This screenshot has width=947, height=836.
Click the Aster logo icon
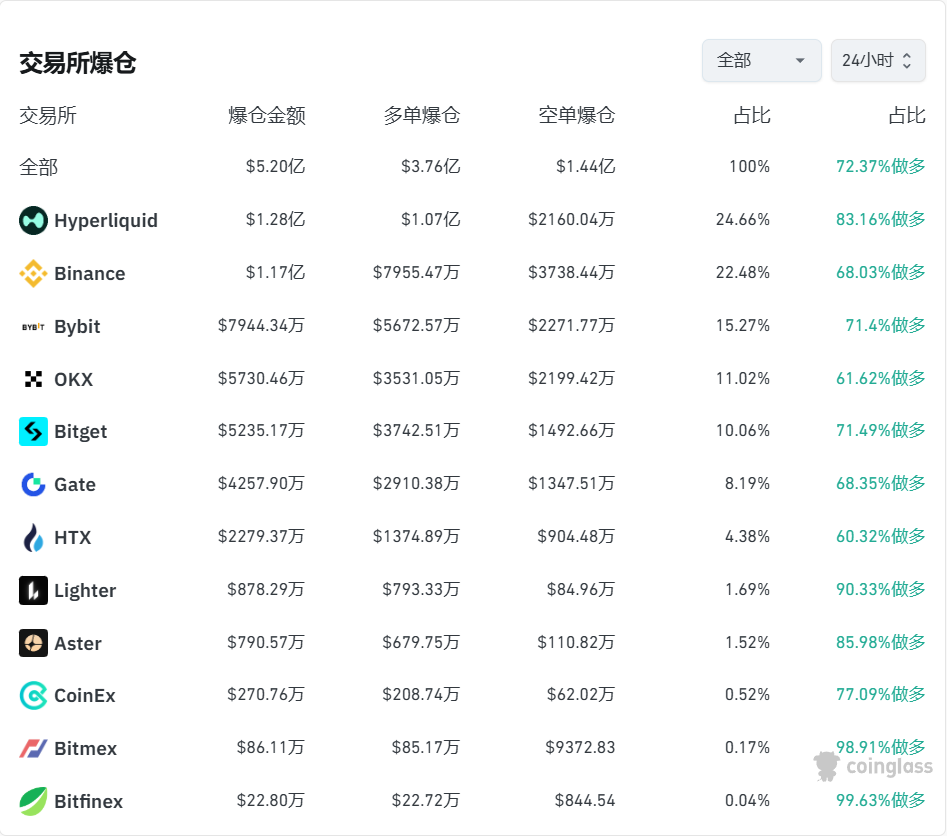click(33, 643)
